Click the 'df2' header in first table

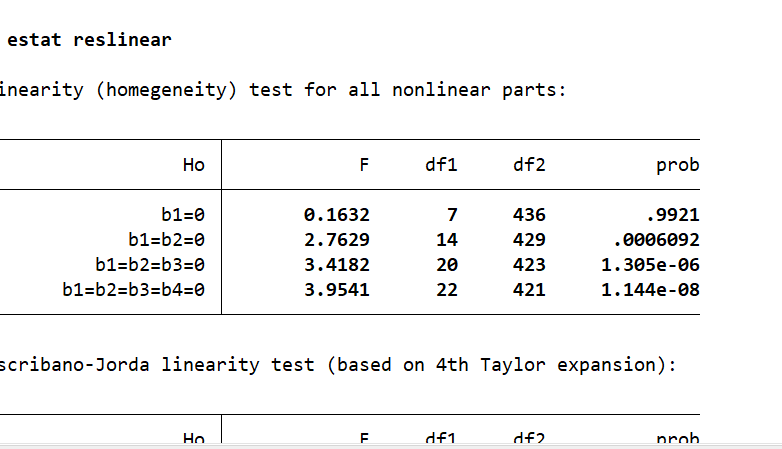click(x=528, y=166)
